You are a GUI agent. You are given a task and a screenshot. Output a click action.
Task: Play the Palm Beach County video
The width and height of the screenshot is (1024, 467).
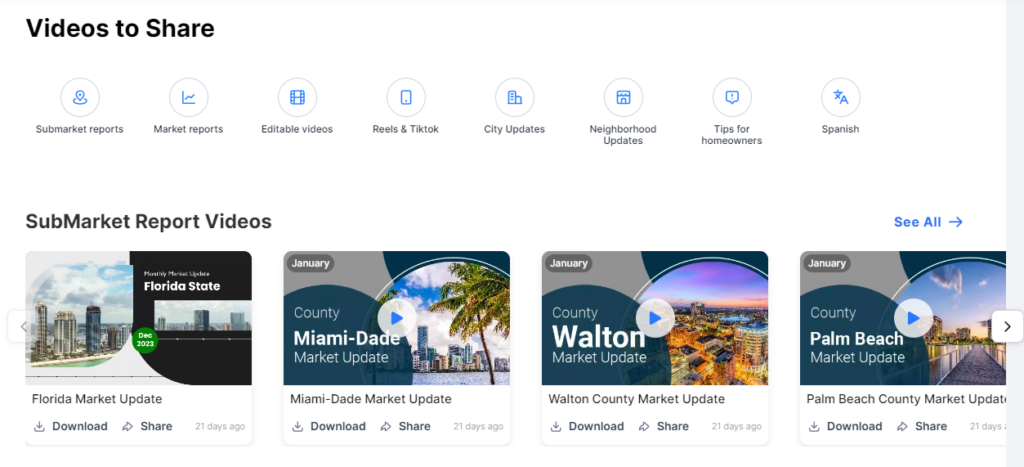913,318
